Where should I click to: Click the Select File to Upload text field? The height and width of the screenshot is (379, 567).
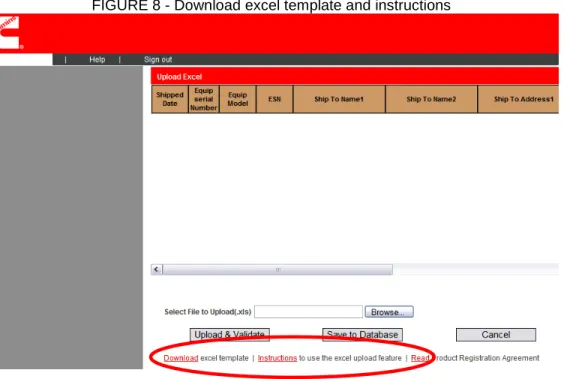point(308,312)
